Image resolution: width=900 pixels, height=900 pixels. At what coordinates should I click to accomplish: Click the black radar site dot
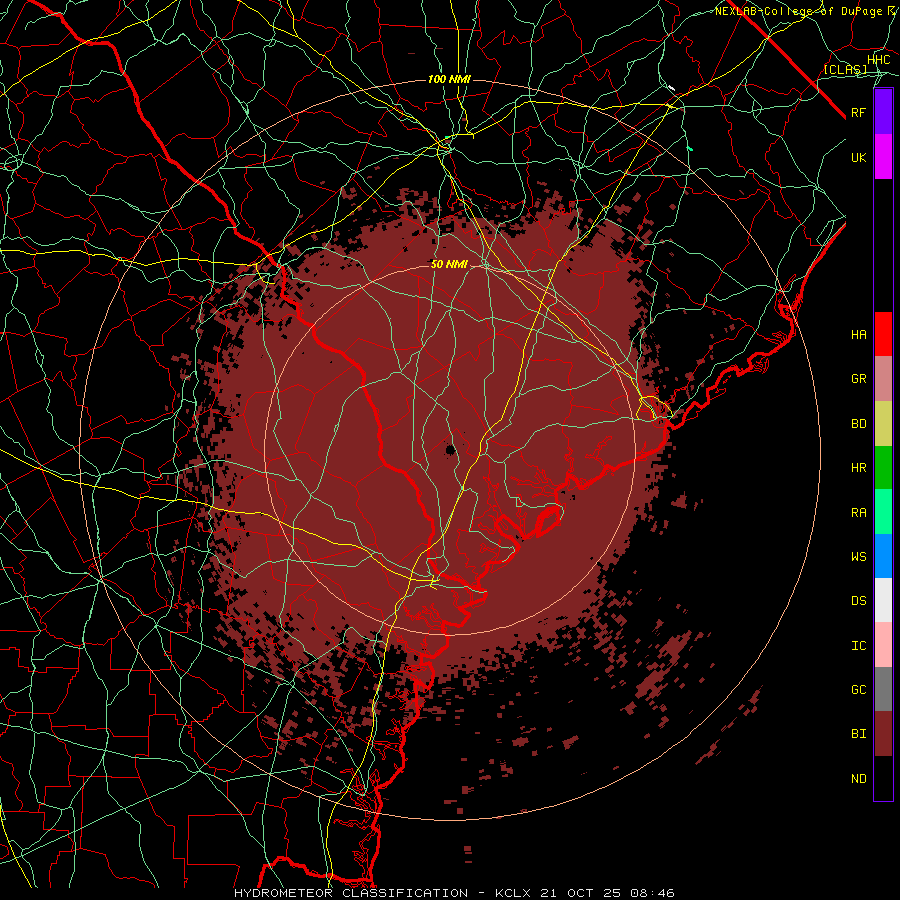pyautogui.click(x=451, y=449)
